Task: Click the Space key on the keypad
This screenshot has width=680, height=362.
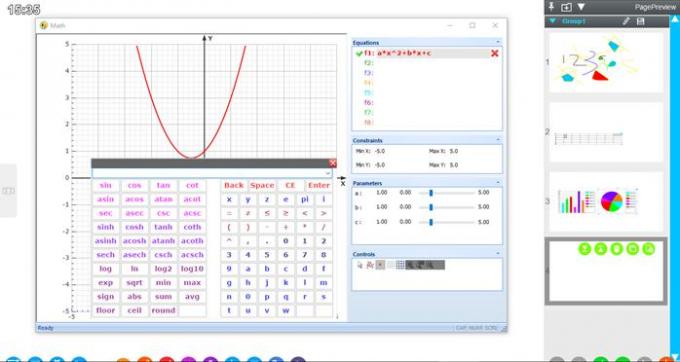Action: [x=262, y=186]
